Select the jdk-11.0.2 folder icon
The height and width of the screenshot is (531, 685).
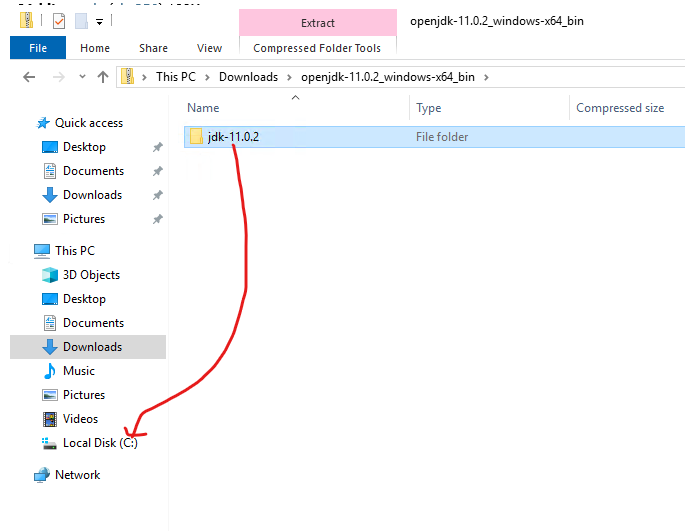tap(196, 137)
